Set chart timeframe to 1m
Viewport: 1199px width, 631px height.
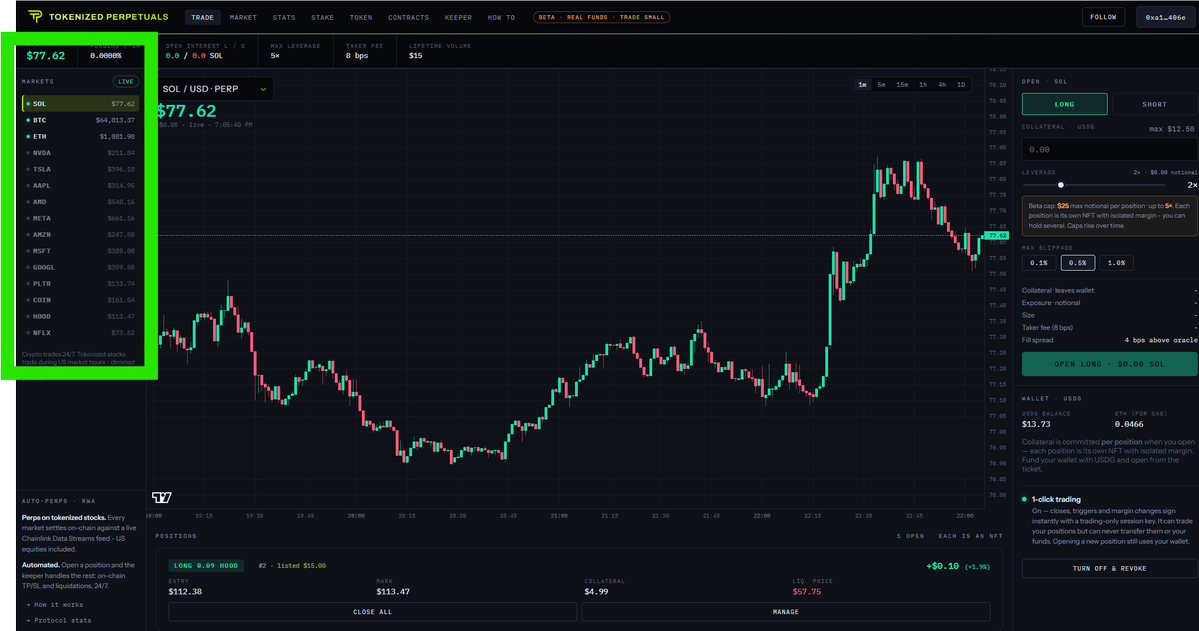coord(863,85)
